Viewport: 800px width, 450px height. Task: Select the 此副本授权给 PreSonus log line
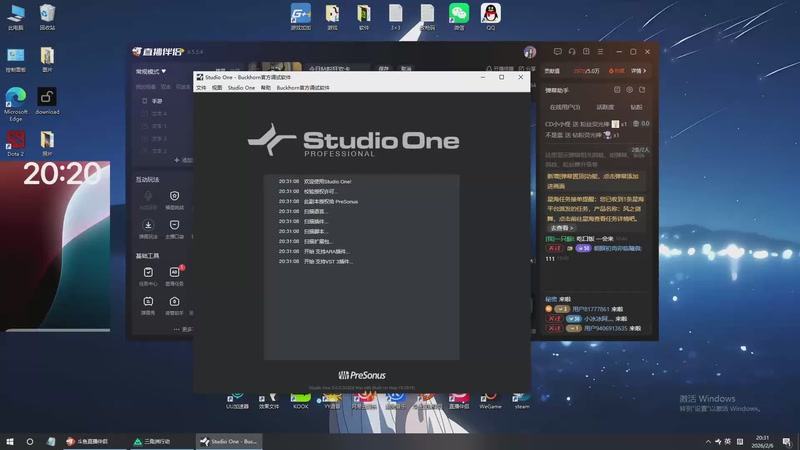(331, 202)
